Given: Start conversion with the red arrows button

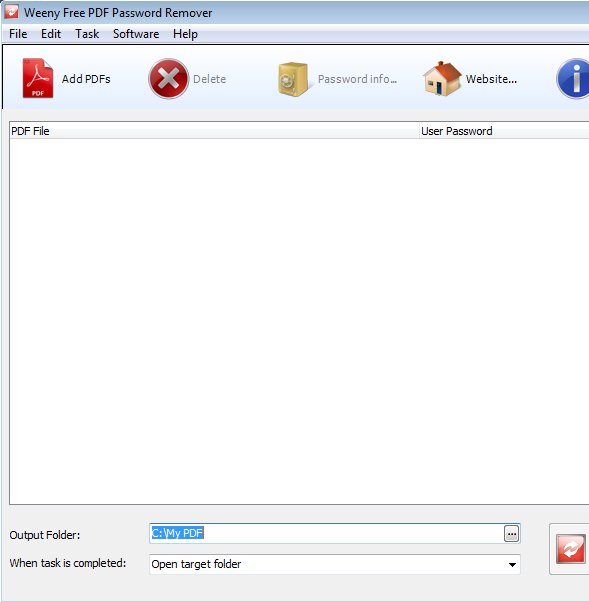Looking at the screenshot, I should click(x=570, y=549).
